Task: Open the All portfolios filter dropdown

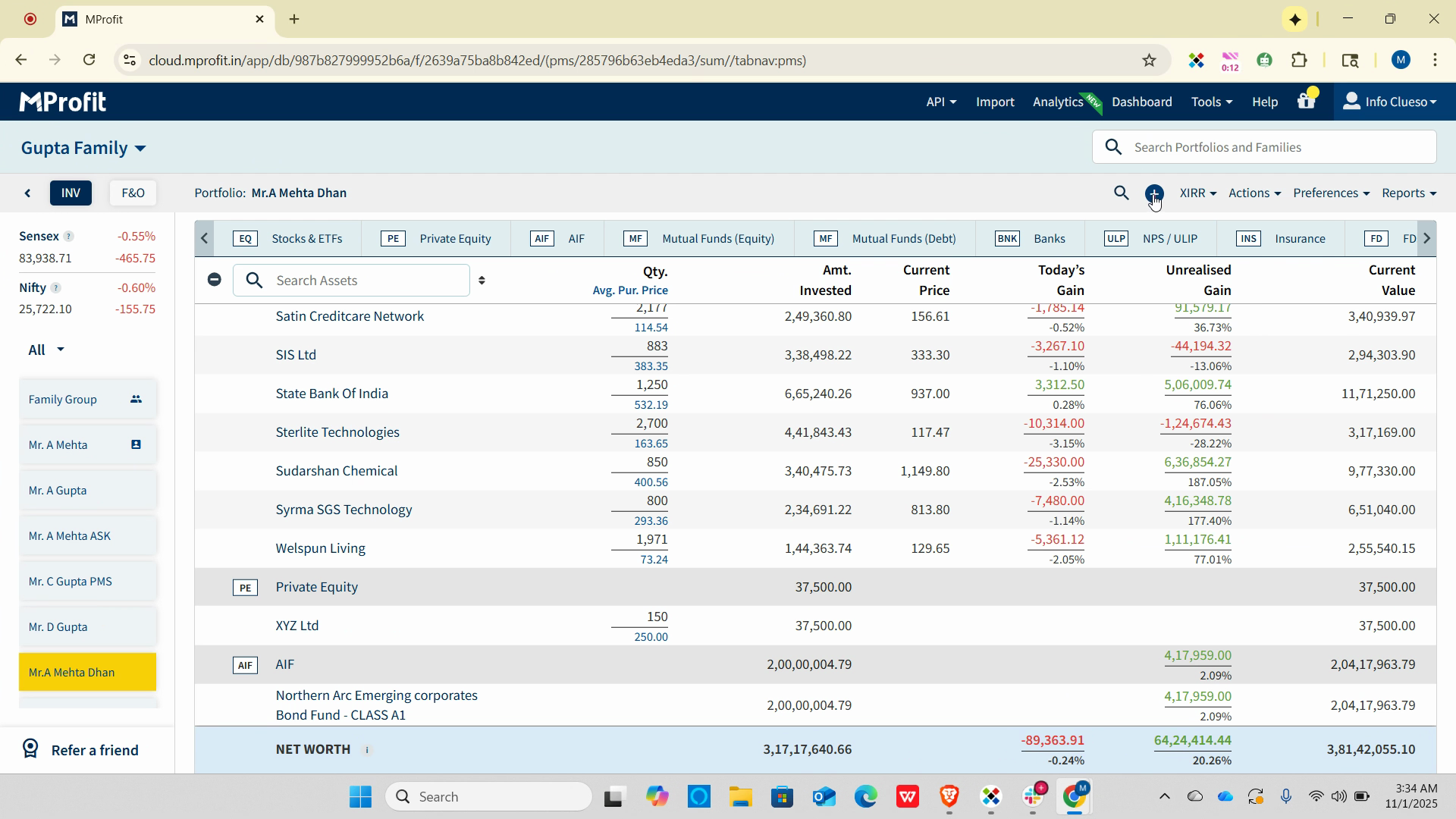Action: click(x=46, y=350)
